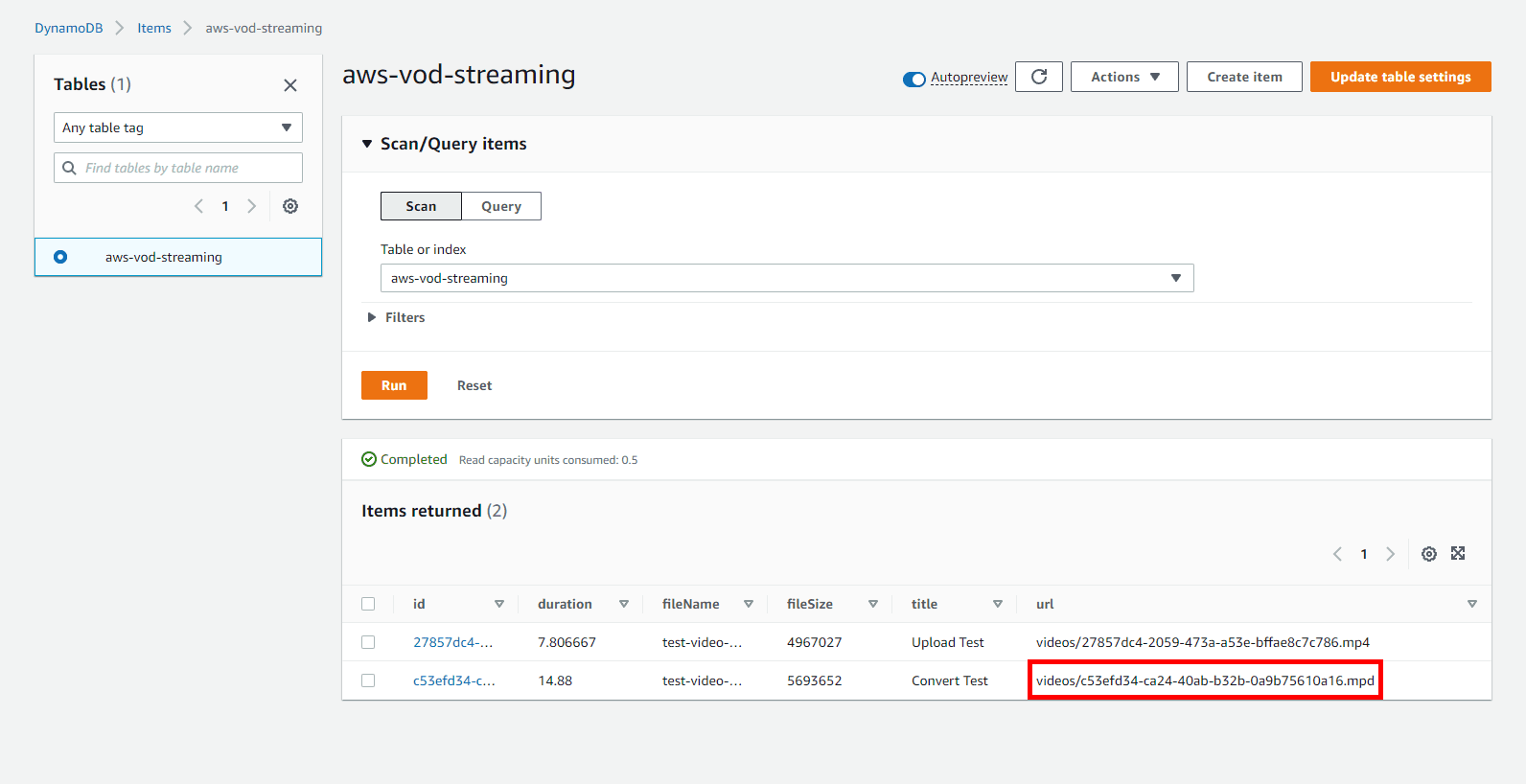Go to previous page of tables list
Image resolution: width=1526 pixels, height=784 pixels.
pyautogui.click(x=198, y=206)
